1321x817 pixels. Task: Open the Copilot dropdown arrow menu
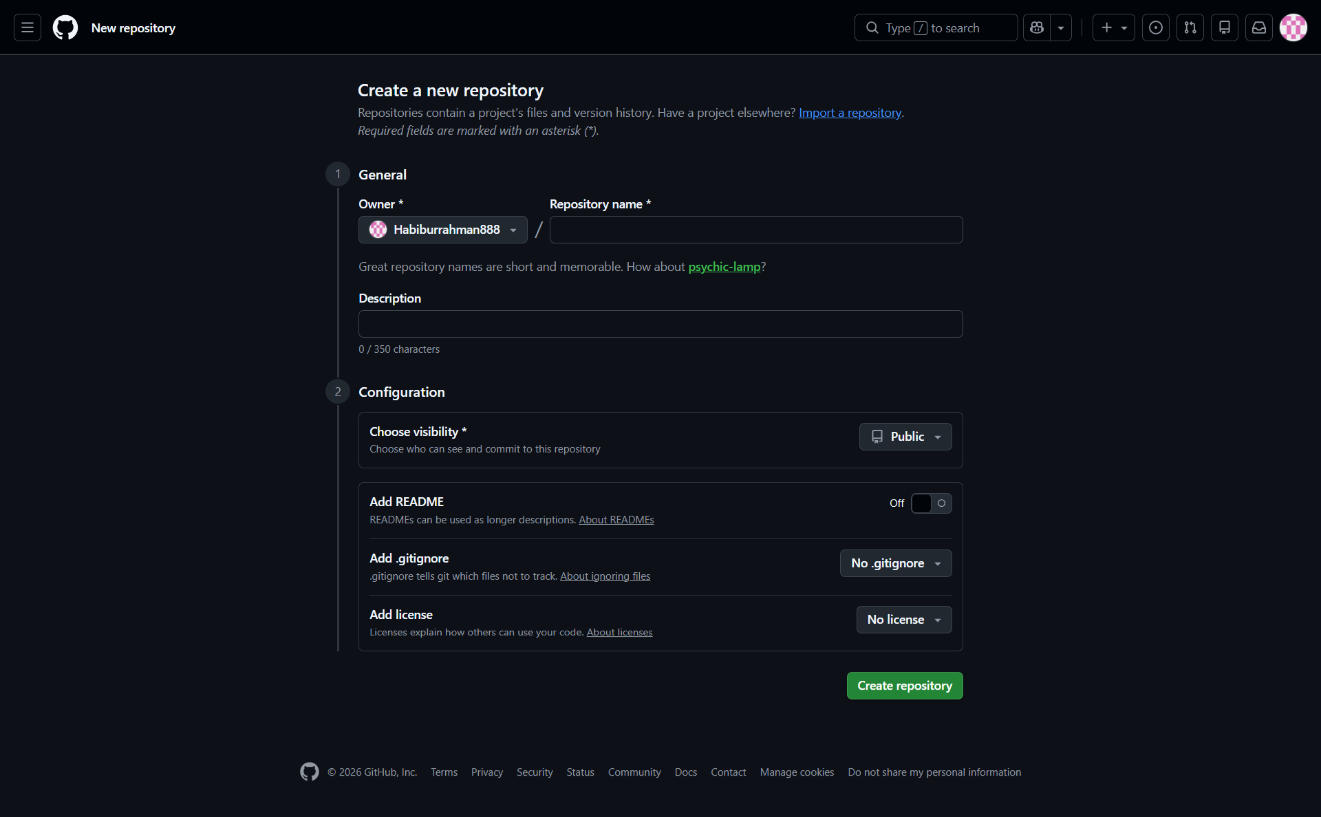pos(1061,28)
